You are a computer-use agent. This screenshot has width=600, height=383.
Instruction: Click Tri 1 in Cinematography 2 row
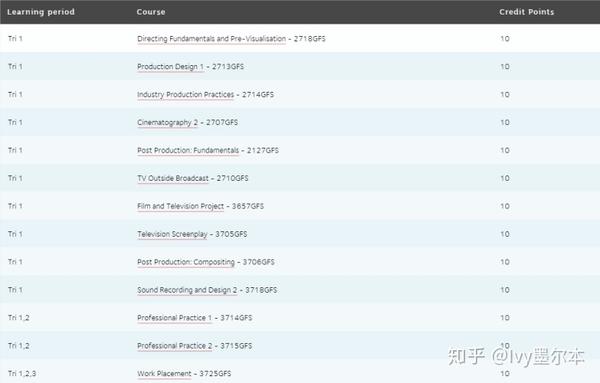15,122
